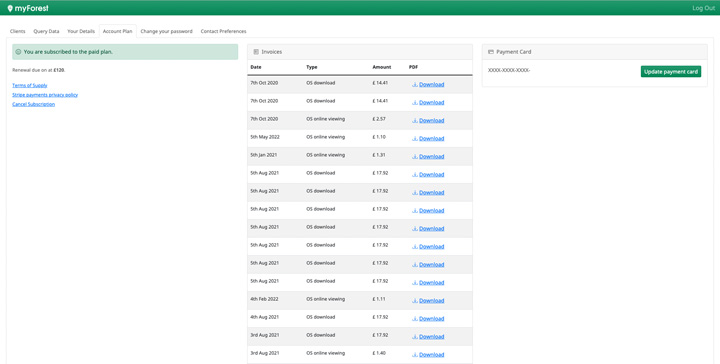Click the '5th May 2022' date cell
Screen dimensions: 720x364
[265, 137]
